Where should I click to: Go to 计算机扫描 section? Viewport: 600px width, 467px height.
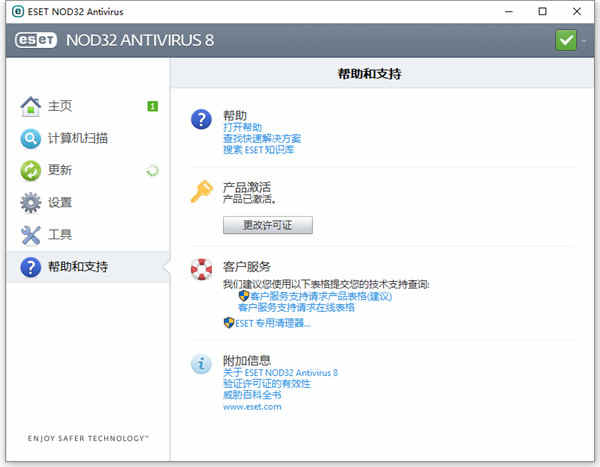pyautogui.click(x=78, y=138)
